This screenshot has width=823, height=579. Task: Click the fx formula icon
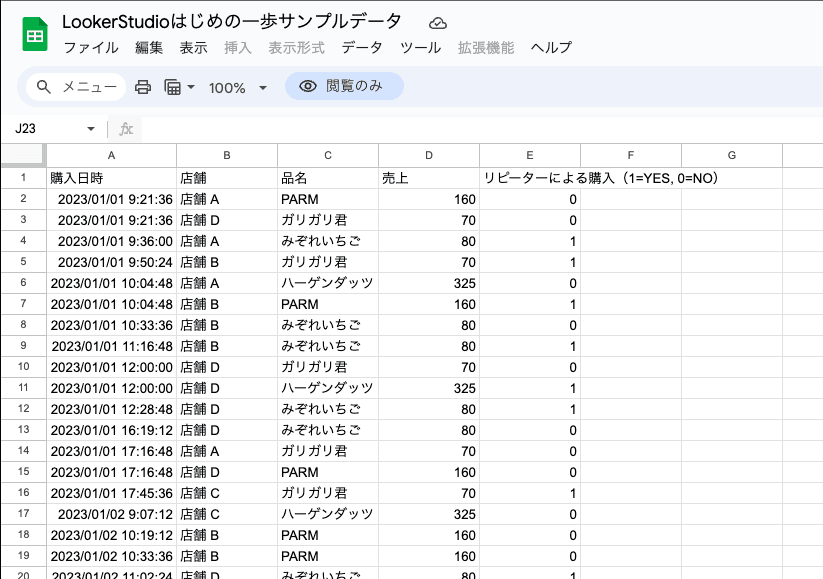click(126, 129)
